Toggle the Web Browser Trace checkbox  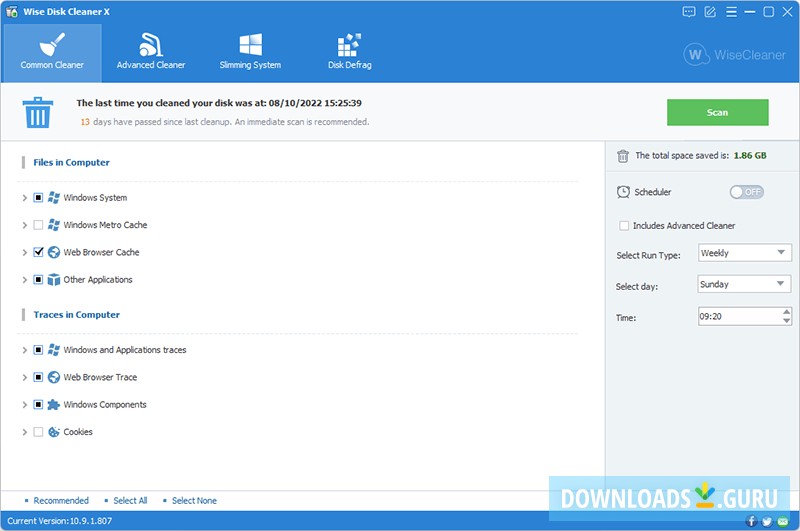point(38,377)
